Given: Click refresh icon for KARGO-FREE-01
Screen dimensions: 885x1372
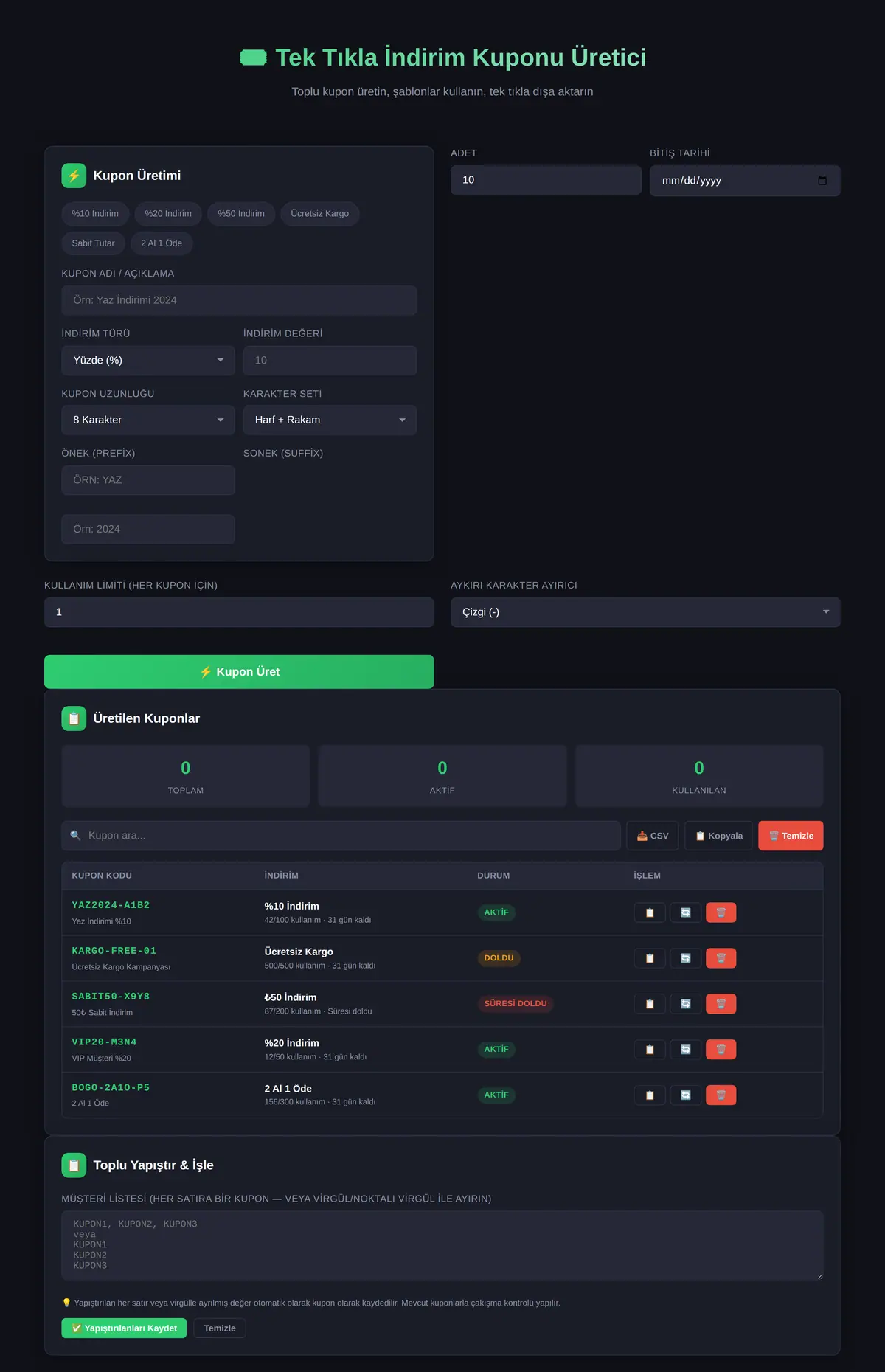Looking at the screenshot, I should [x=686, y=958].
